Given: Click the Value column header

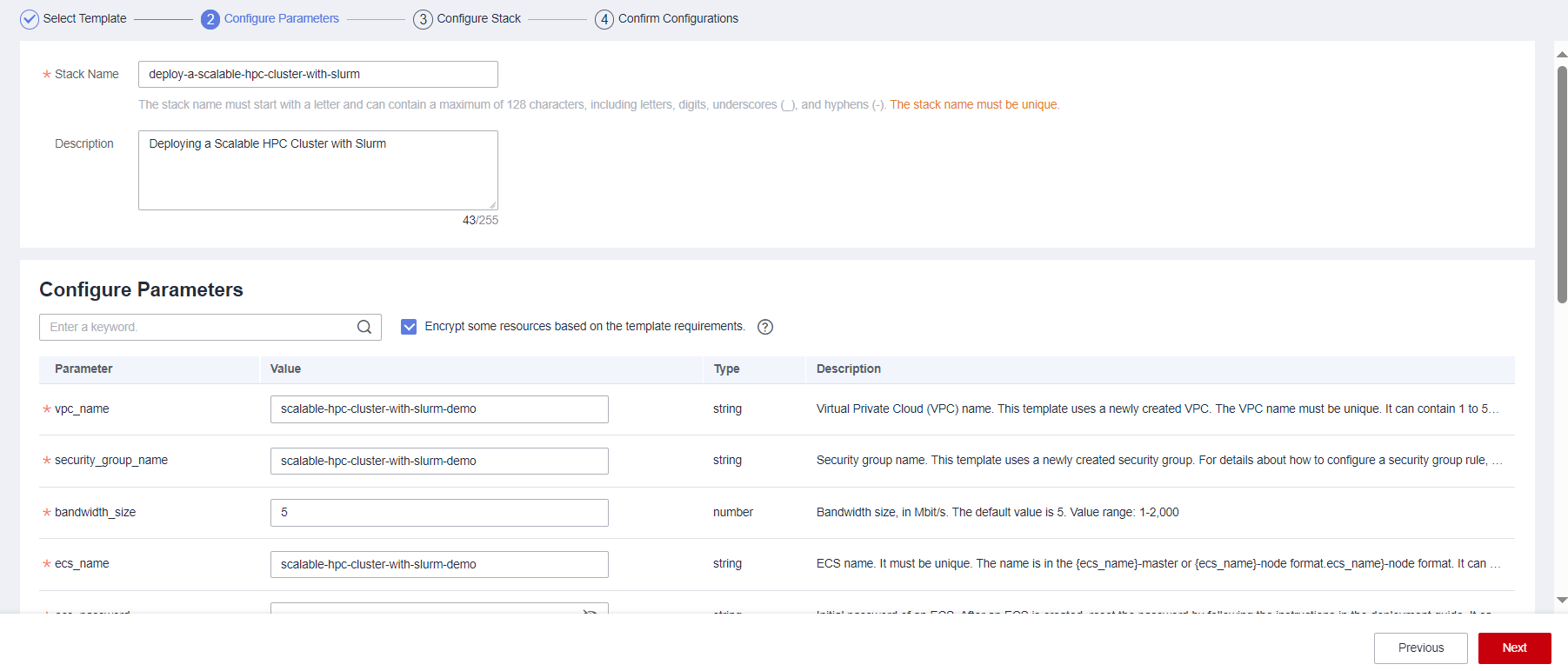Looking at the screenshot, I should [285, 369].
